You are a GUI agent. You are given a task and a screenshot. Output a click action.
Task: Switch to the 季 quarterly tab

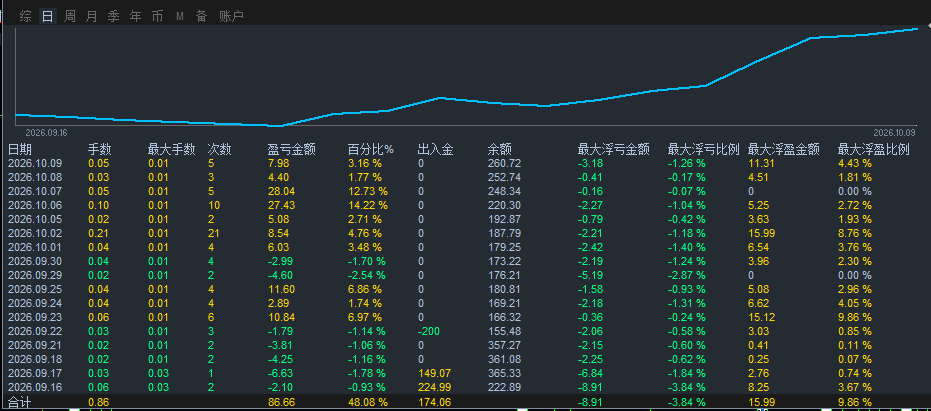tap(113, 17)
